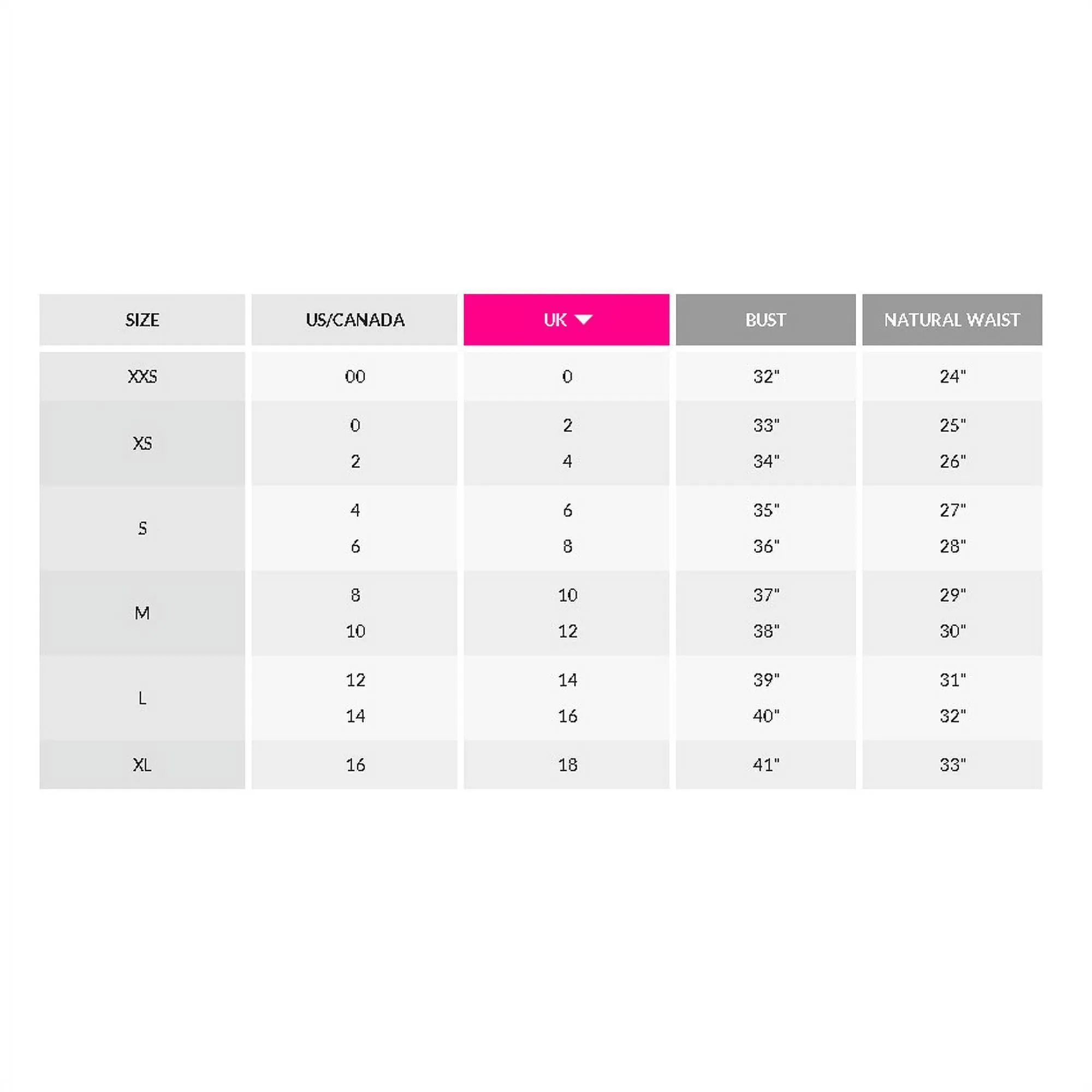This screenshot has height=1092, width=1092.
Task: Select the US/CANADA column header
Action: [355, 320]
